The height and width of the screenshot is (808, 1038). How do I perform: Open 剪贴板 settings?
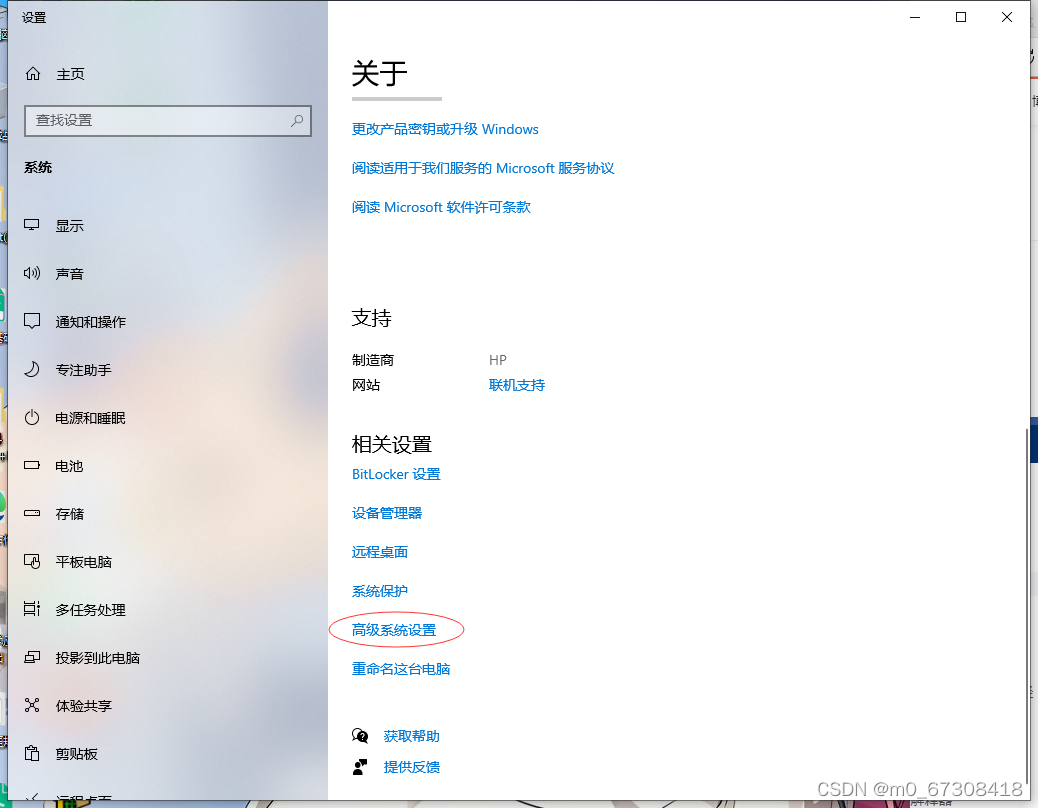(x=77, y=754)
